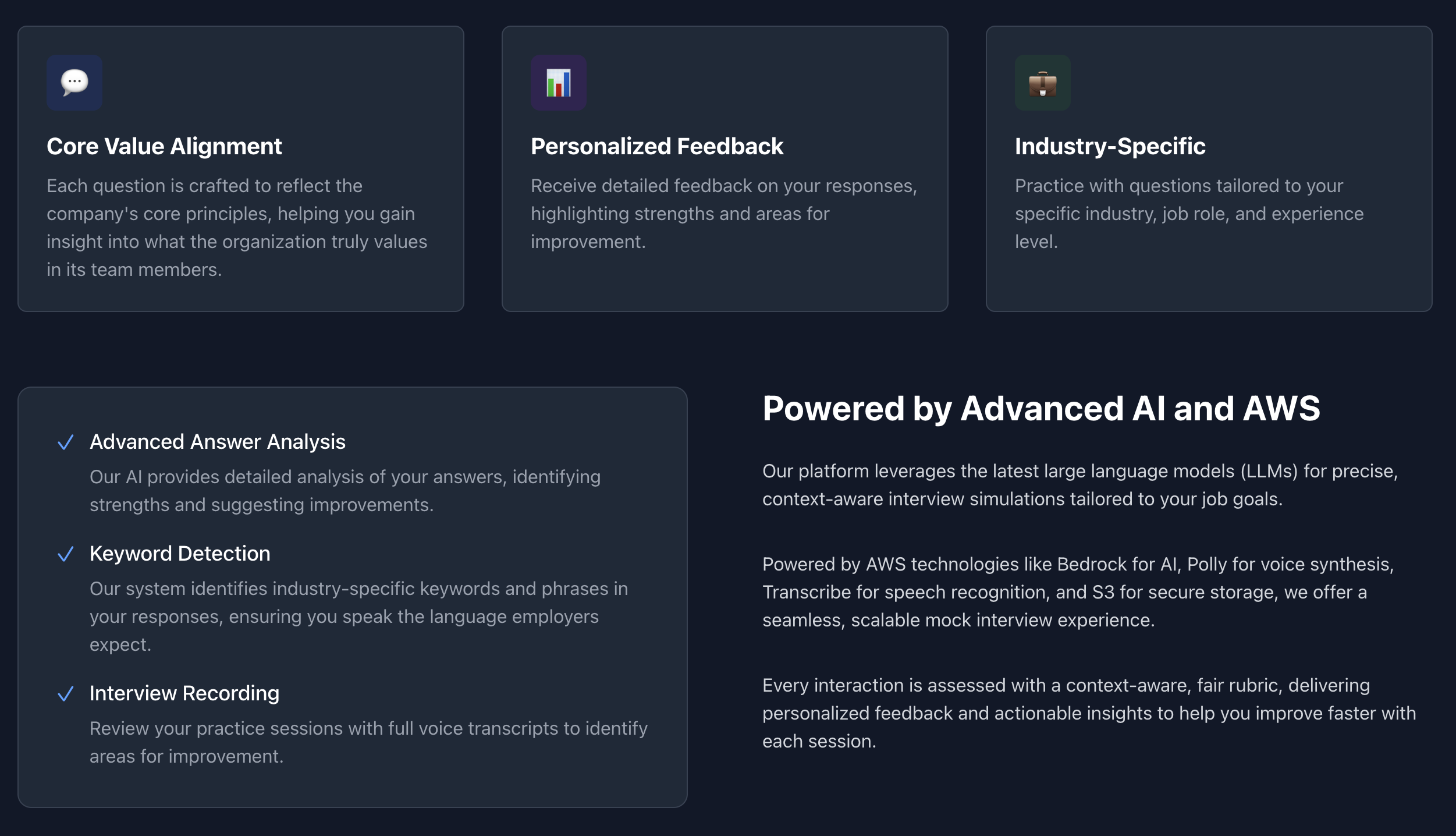Click checkmark beside Advanced Answer Analysis
The height and width of the screenshot is (836, 1456).
pyautogui.click(x=66, y=442)
